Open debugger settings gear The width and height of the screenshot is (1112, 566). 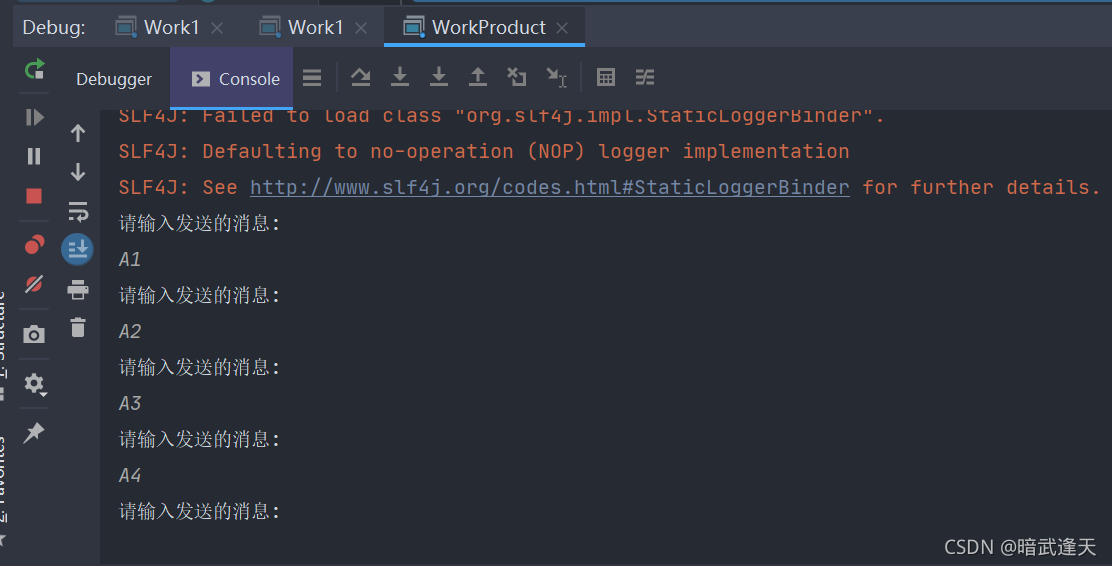click(x=34, y=384)
